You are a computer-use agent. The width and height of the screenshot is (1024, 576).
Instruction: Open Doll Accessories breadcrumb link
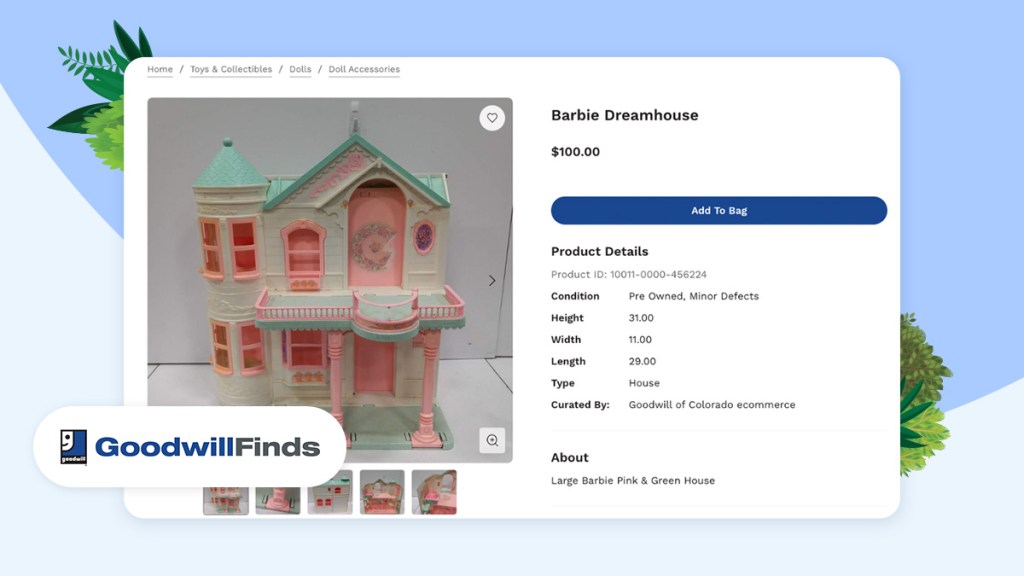364,69
